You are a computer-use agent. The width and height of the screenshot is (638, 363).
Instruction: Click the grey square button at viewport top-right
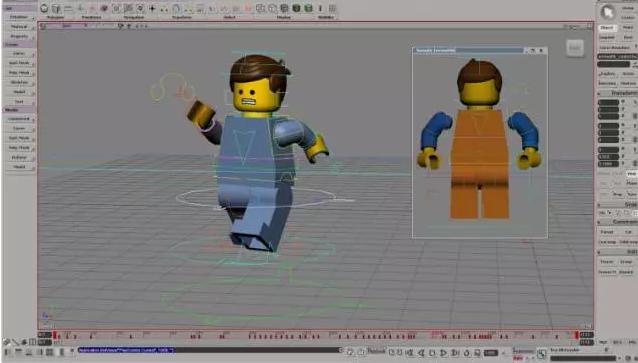[x=575, y=48]
